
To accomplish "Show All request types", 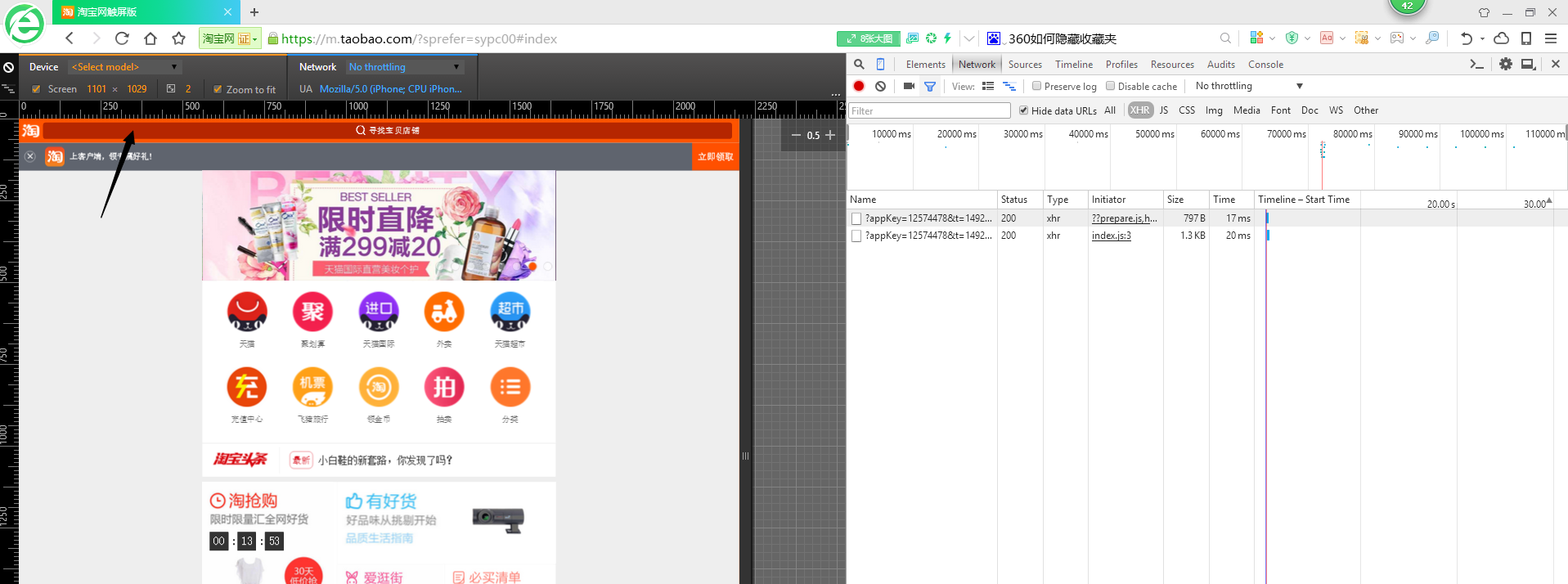I will coord(1110,110).
